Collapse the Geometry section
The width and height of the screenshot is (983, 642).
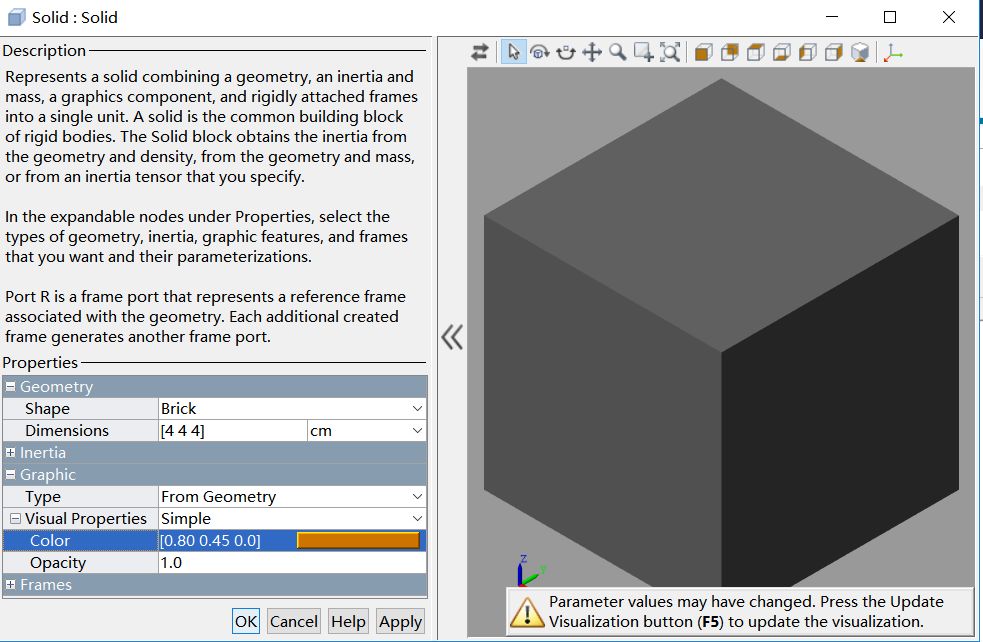pyautogui.click(x=10, y=387)
